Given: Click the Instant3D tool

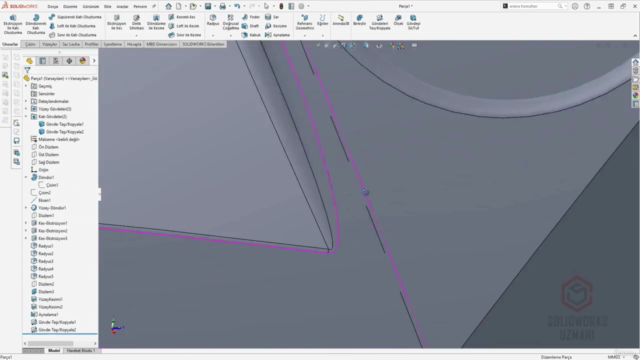Looking at the screenshot, I should pos(340,20).
